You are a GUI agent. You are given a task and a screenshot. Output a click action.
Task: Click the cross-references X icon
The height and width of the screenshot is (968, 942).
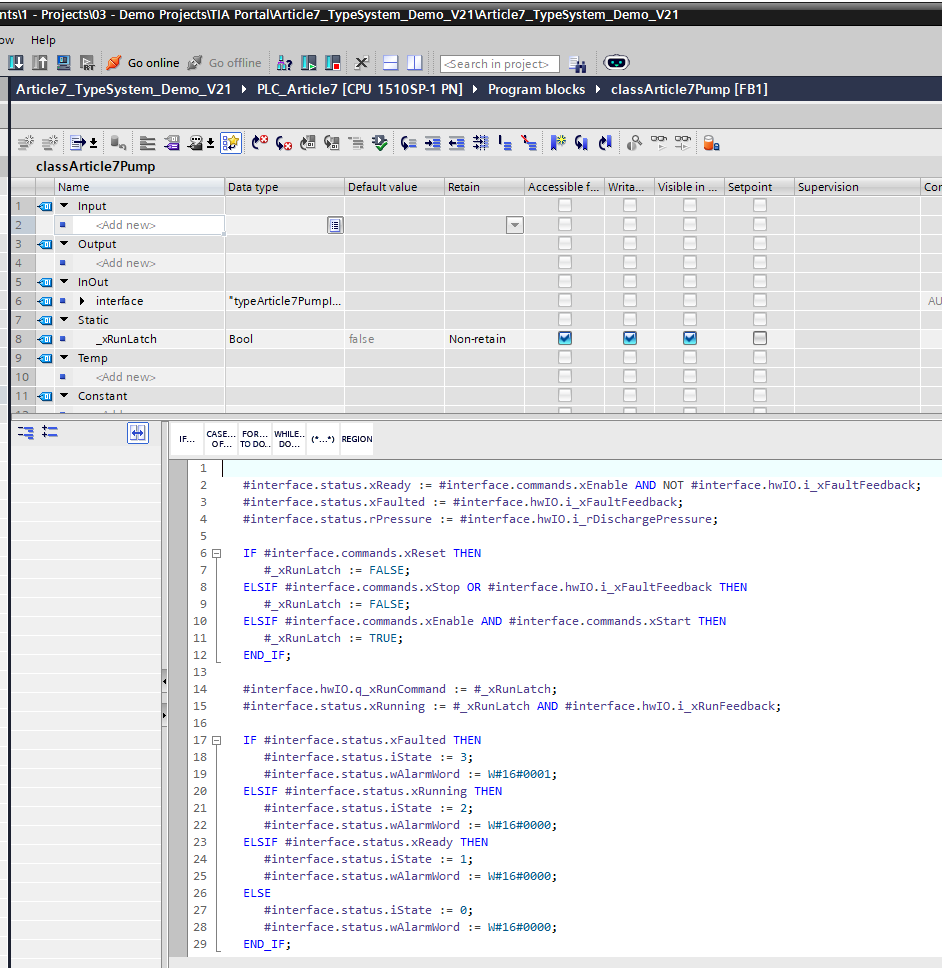pyautogui.click(x=362, y=62)
